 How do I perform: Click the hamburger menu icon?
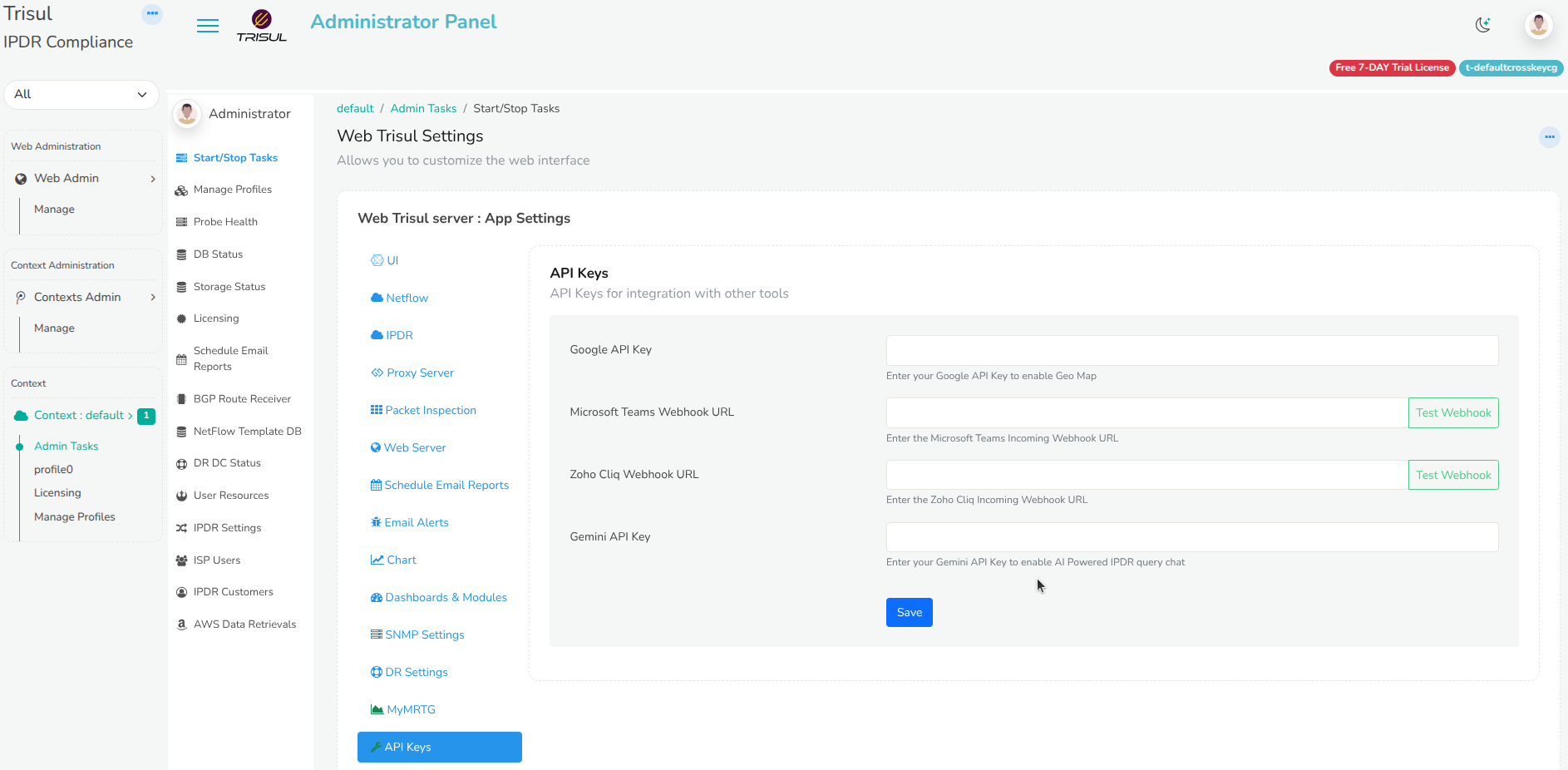click(x=208, y=26)
